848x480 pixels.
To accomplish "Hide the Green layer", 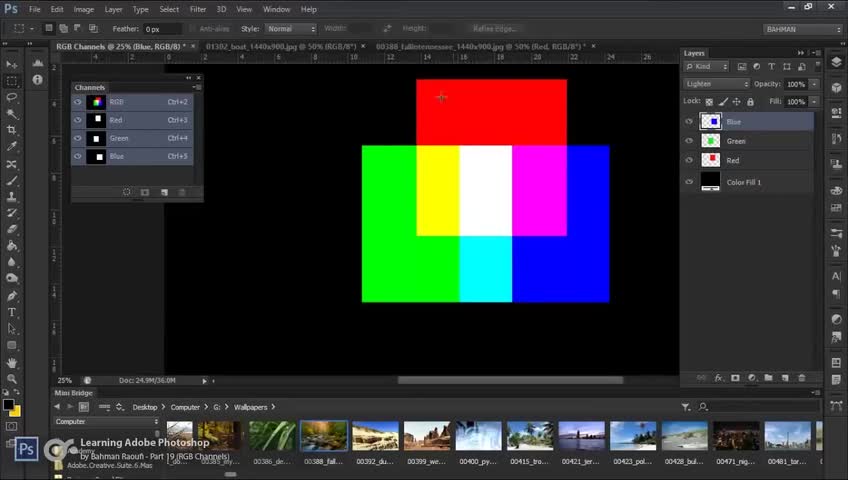I will click(x=689, y=141).
